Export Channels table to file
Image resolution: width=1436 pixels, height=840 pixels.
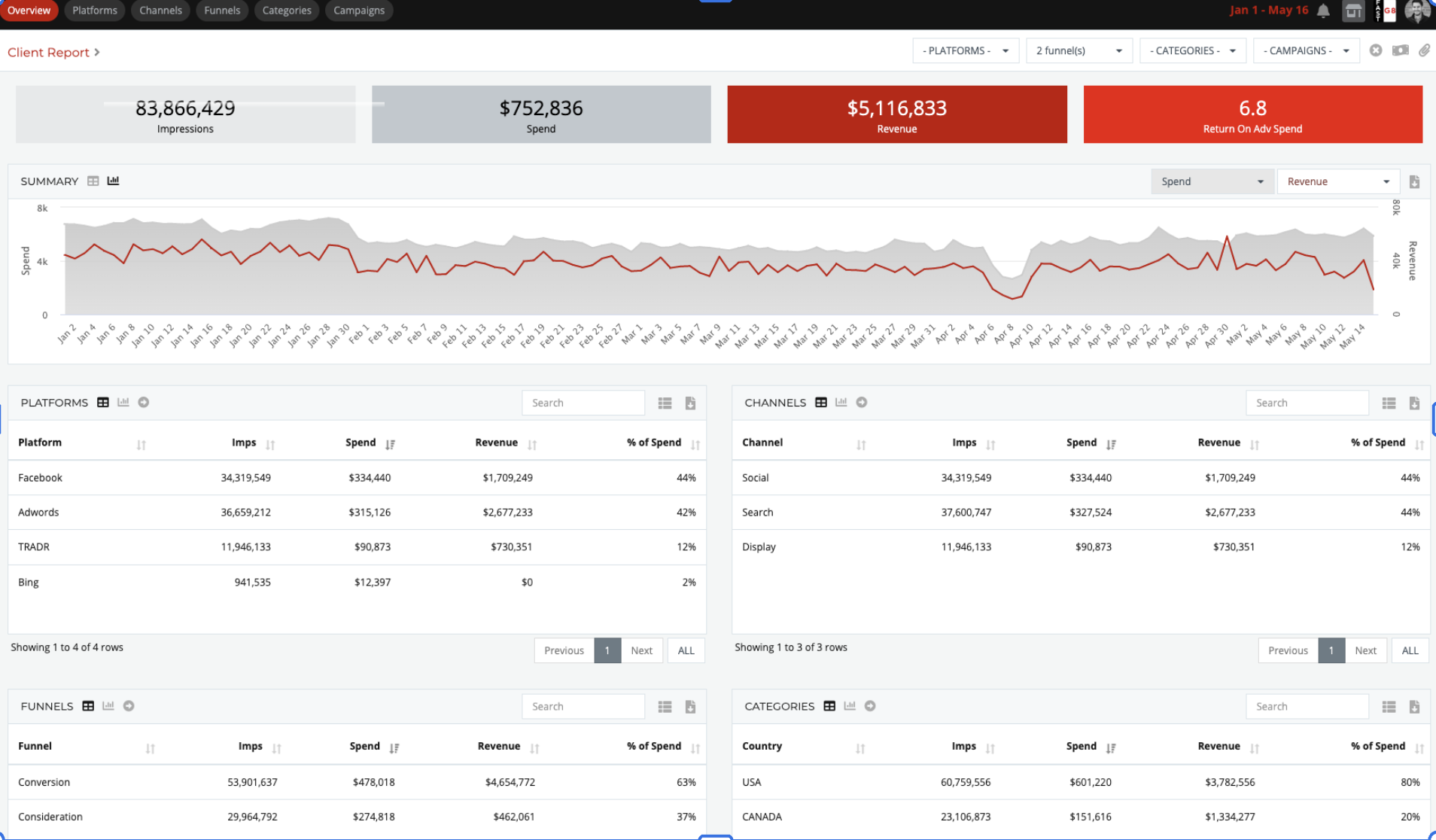point(1414,403)
